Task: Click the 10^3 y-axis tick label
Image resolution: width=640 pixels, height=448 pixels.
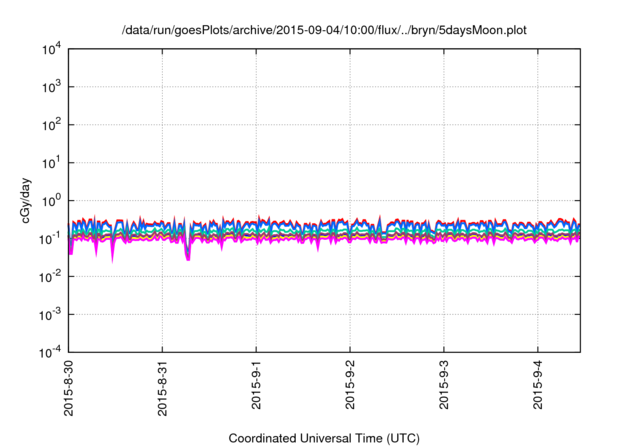Action: [x=51, y=87]
